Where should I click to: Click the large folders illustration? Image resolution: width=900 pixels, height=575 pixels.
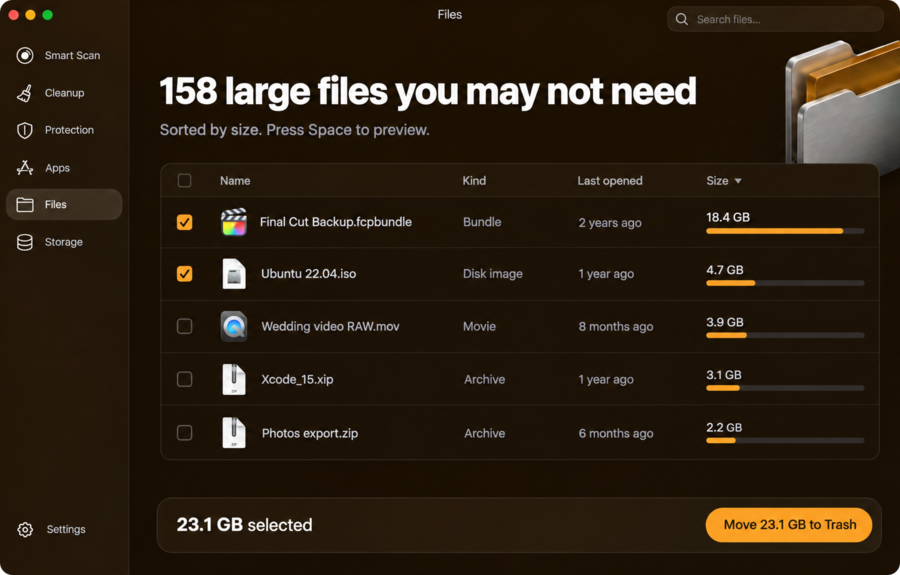pyautogui.click(x=842, y=107)
